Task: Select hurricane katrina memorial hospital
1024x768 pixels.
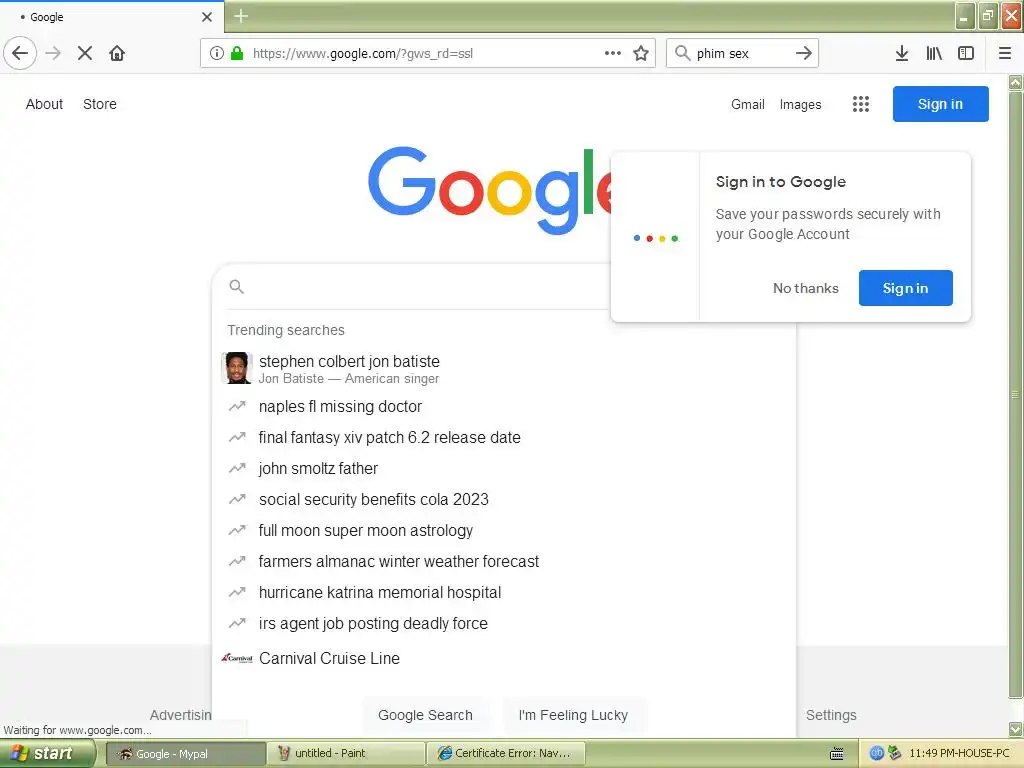Action: [x=504, y=592]
